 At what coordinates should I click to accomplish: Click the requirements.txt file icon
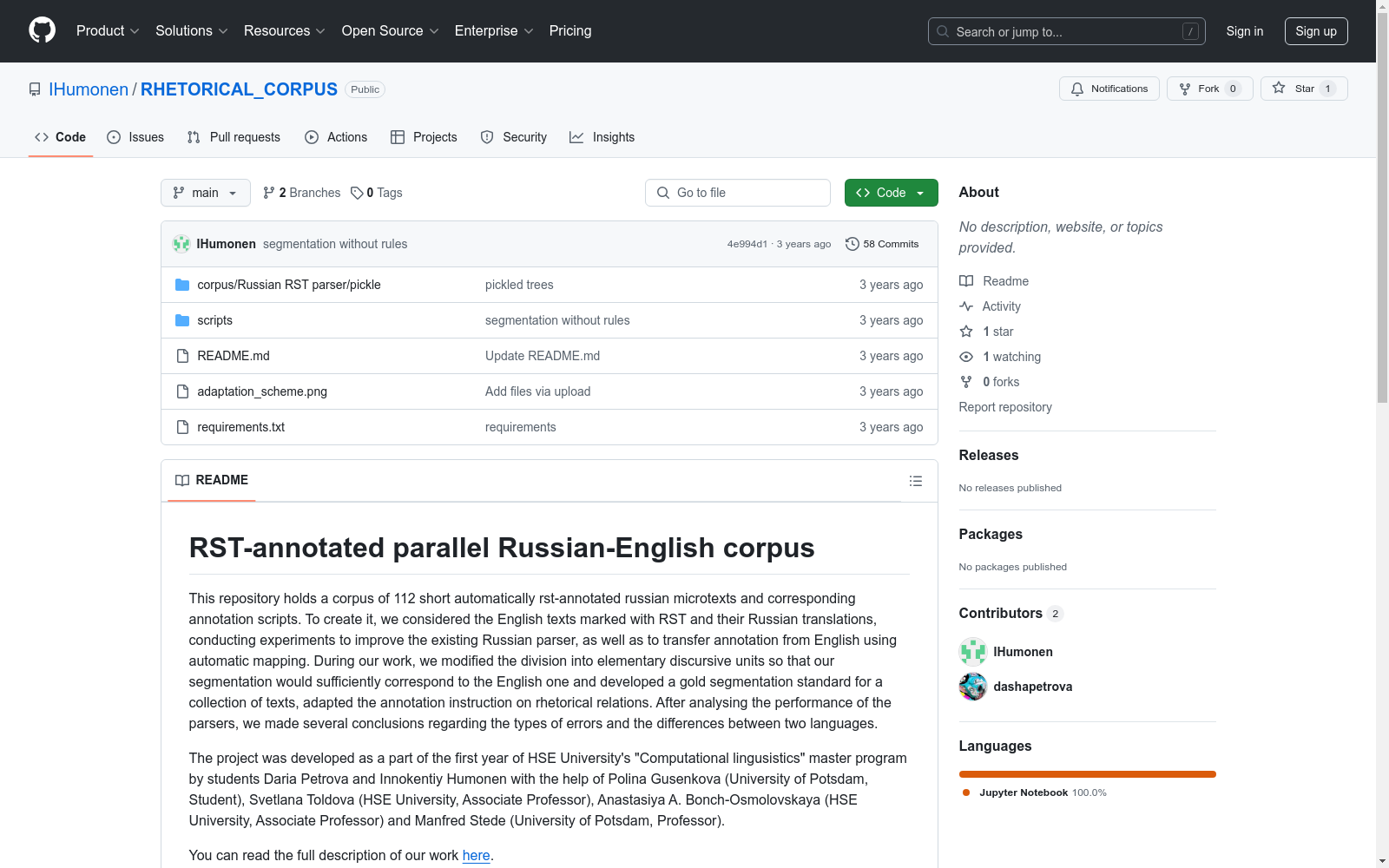click(x=182, y=427)
